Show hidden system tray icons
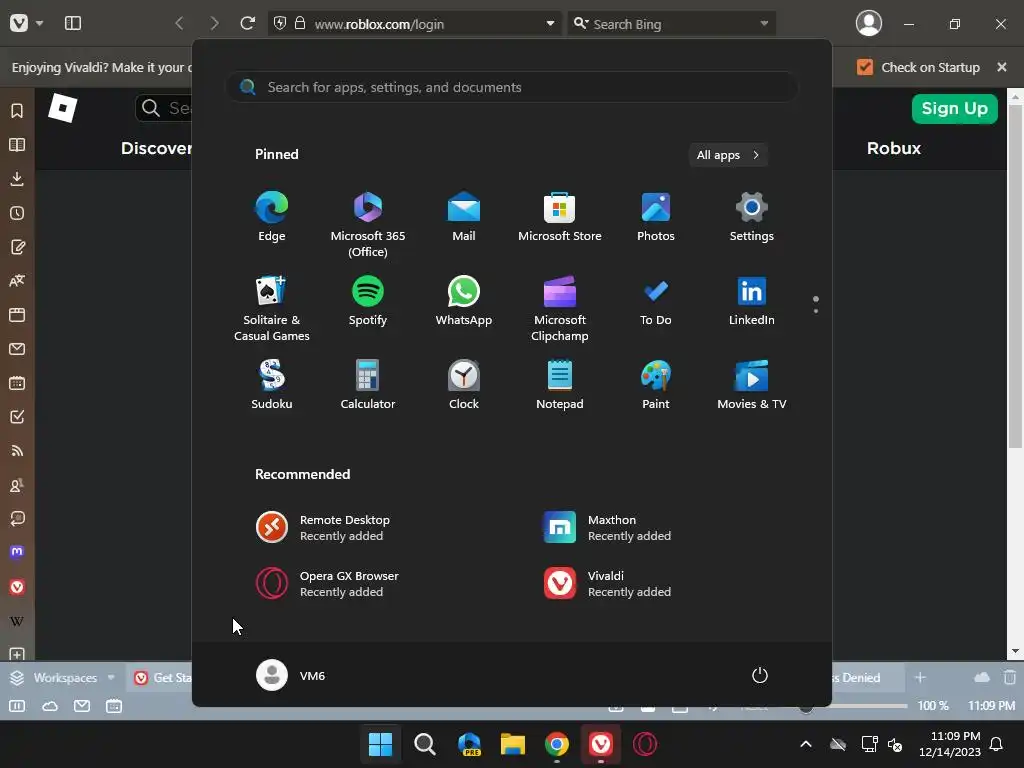Image resolution: width=1024 pixels, height=768 pixels. coord(806,744)
